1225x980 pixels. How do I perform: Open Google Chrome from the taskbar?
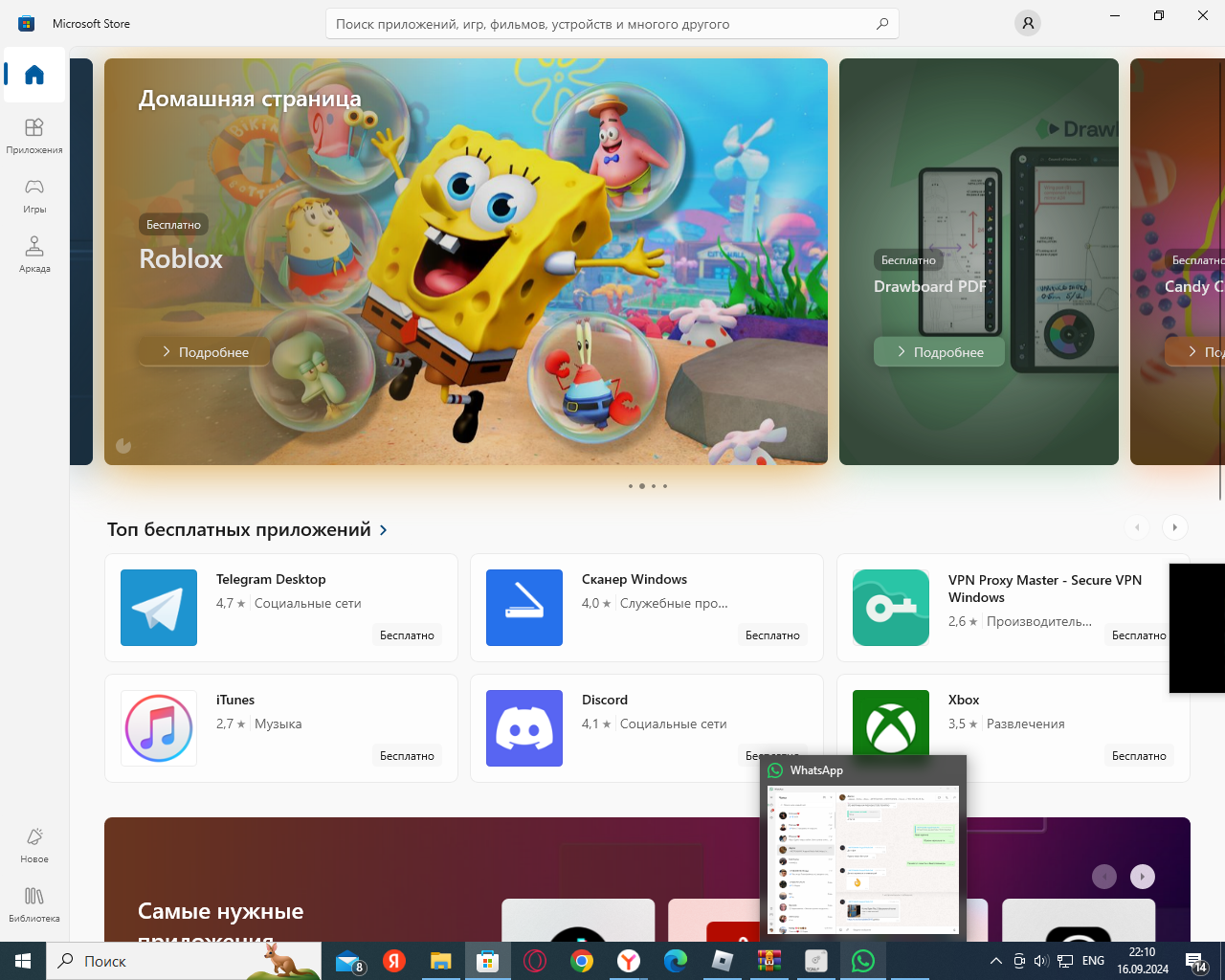point(582,961)
